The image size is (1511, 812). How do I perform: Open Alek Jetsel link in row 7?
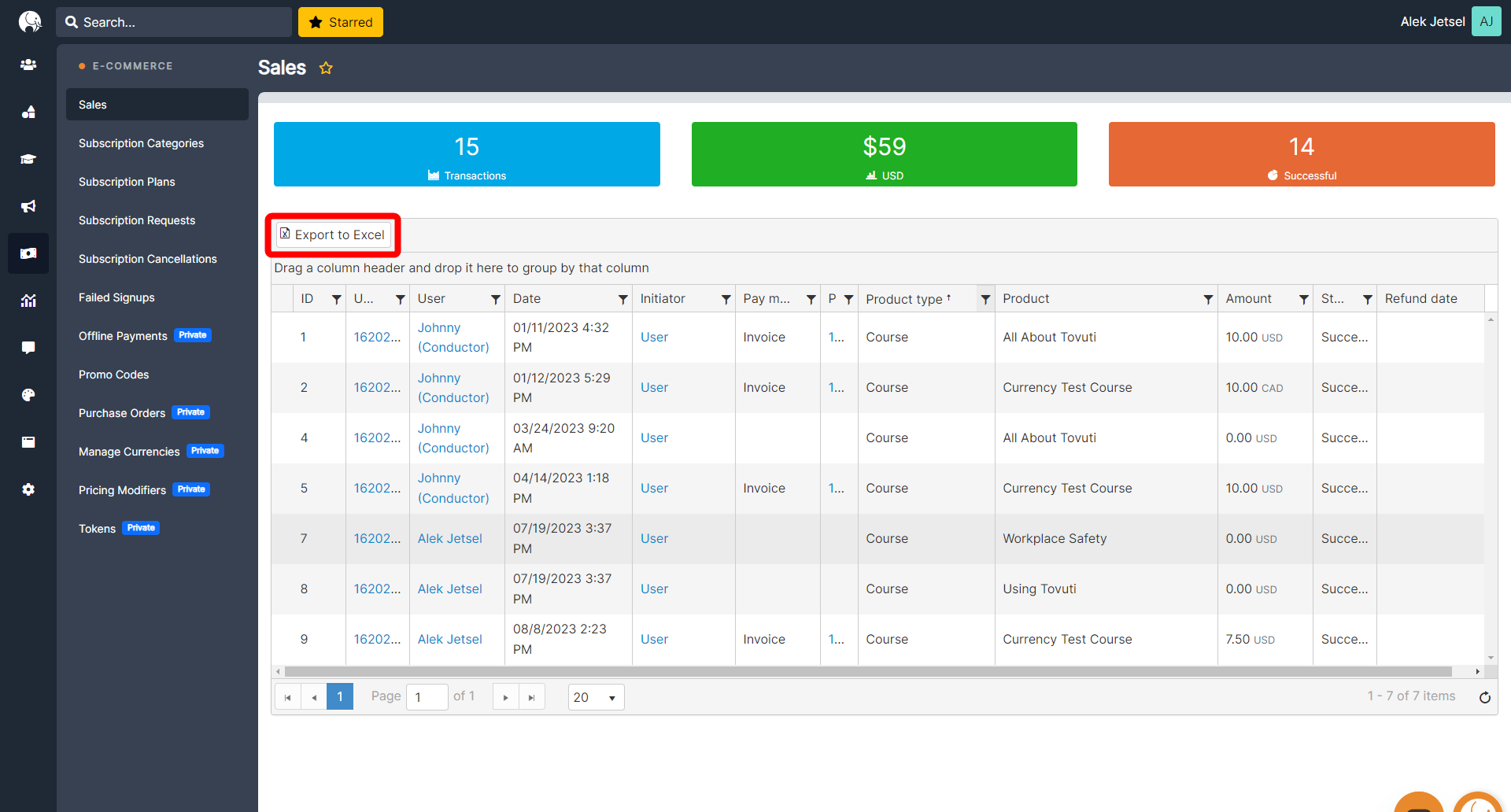(450, 539)
